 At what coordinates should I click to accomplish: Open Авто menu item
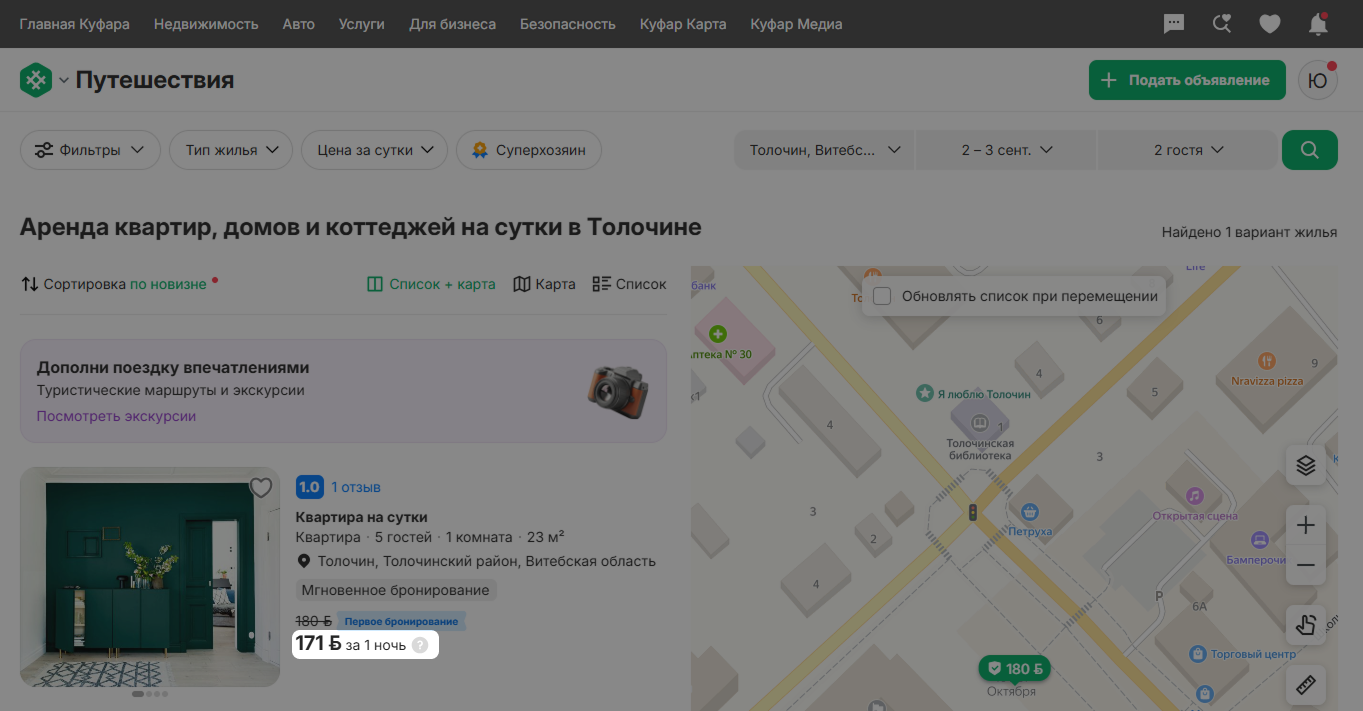click(x=299, y=24)
